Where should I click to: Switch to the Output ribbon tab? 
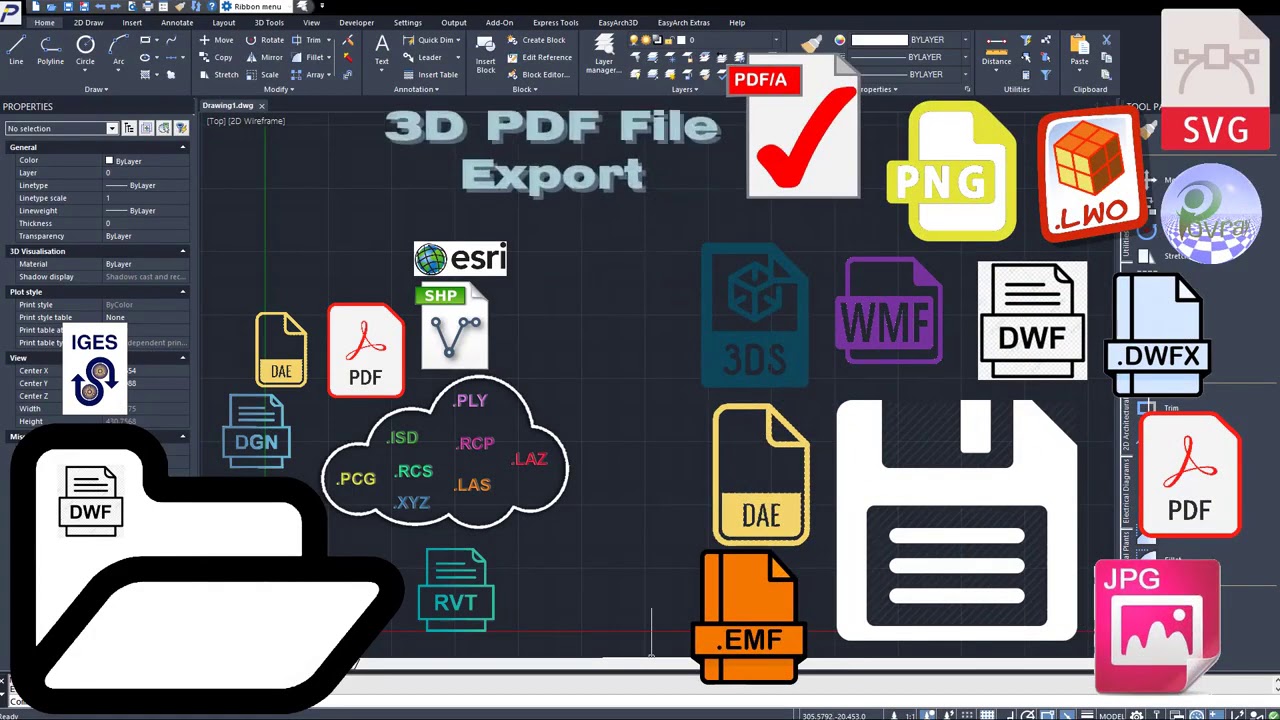pyautogui.click(x=454, y=22)
